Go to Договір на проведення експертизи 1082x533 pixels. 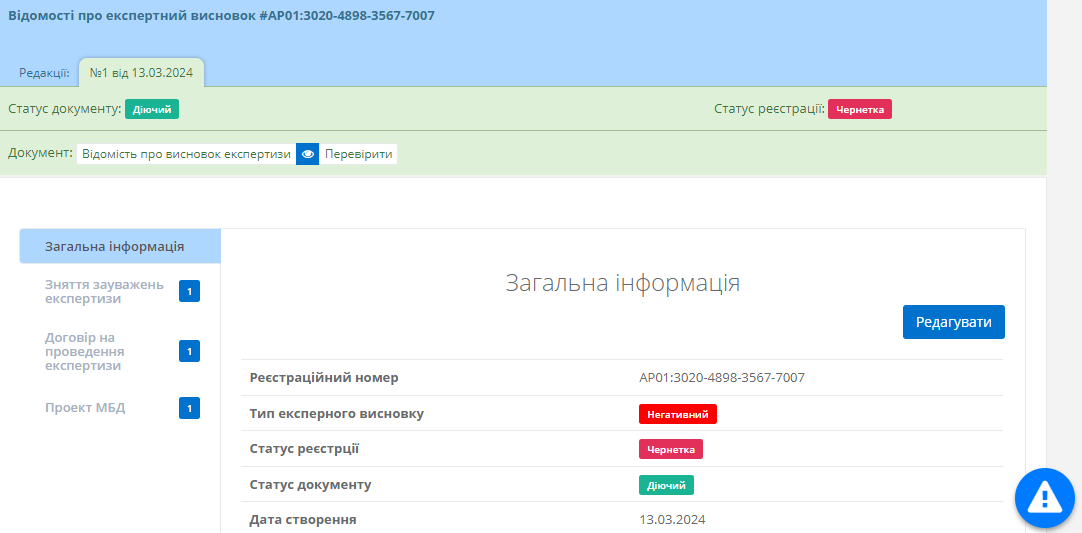click(85, 351)
